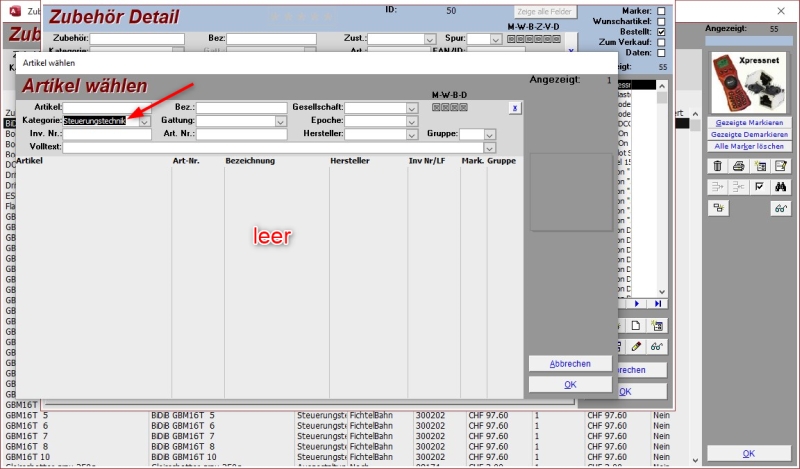Open the Gattung dropdown in Artikel wählen
800x469 pixels.
(x=281, y=121)
